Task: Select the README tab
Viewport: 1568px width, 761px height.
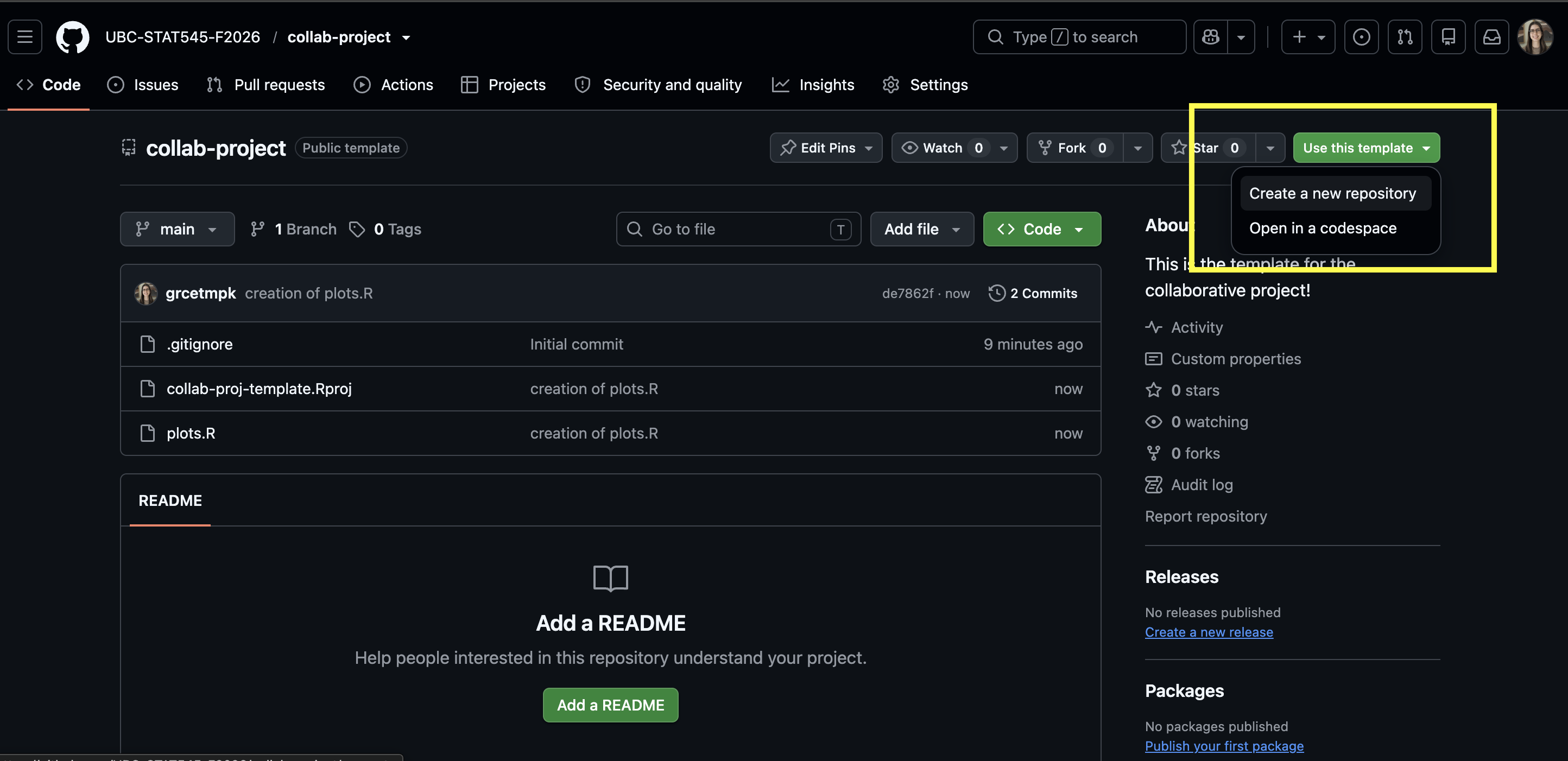Action: click(x=170, y=500)
